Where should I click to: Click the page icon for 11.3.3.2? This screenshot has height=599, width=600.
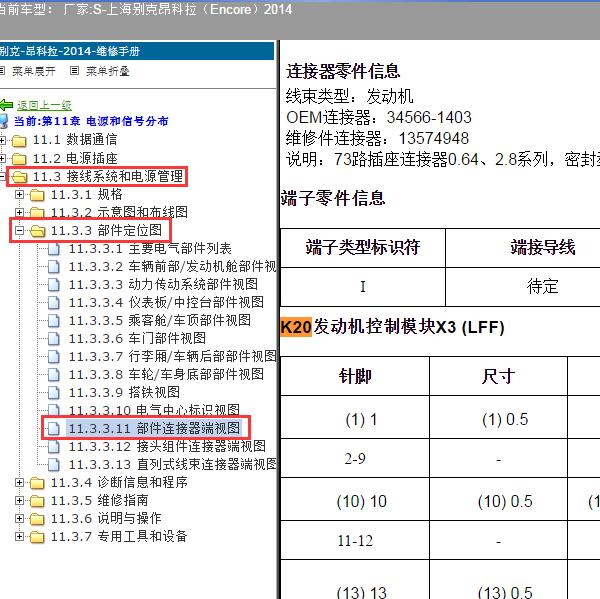click(54, 267)
